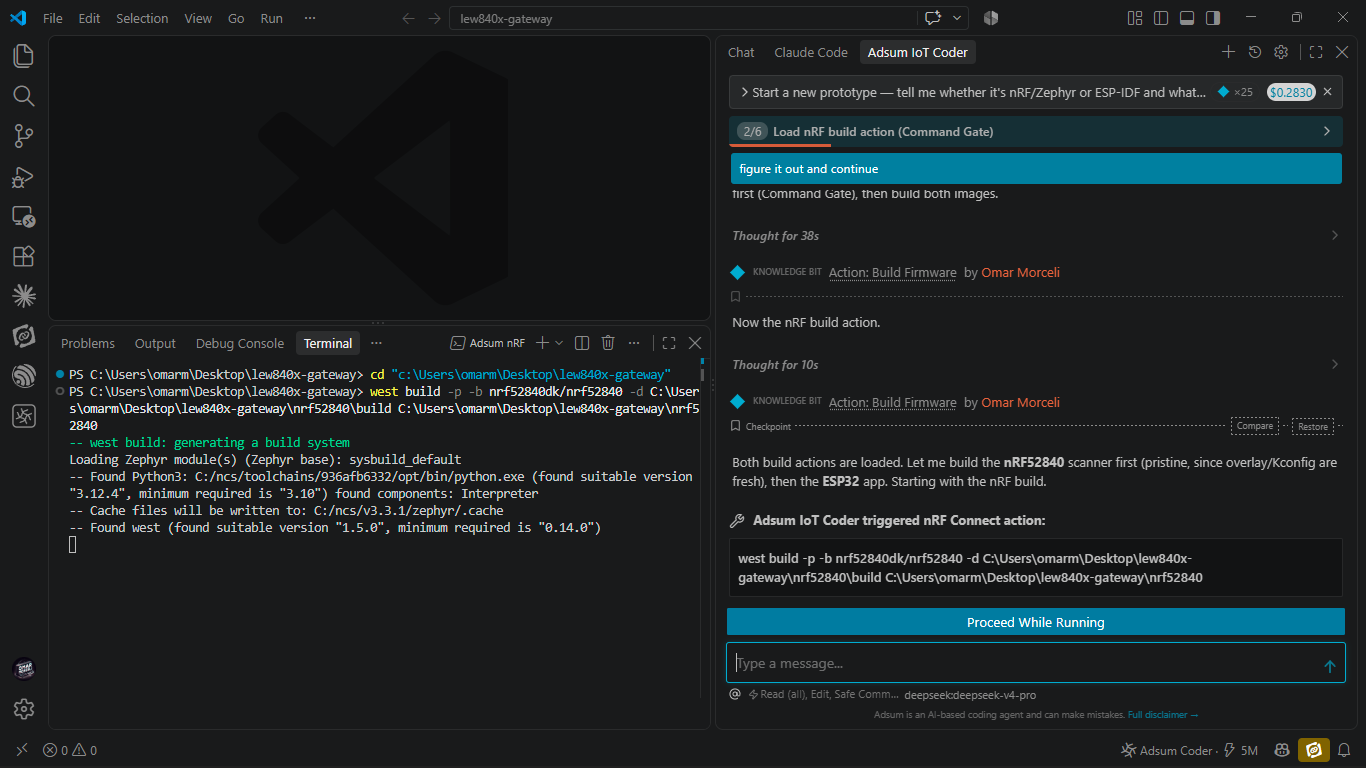This screenshot has height=768, width=1366.
Task: Start a new Adsum chat with plus icon
Action: [1228, 52]
